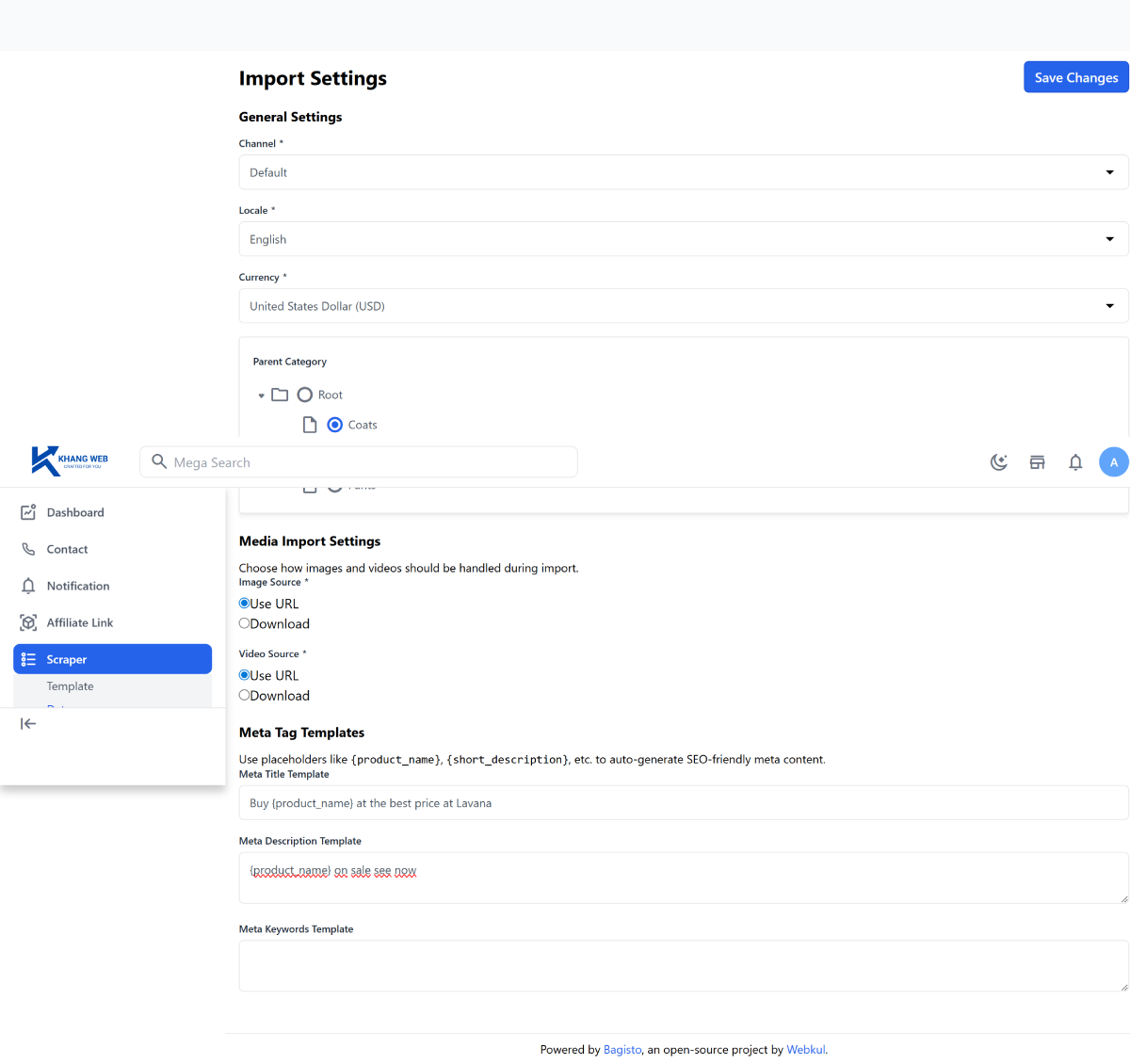
Task: Click into the Mega Search field
Action: click(367, 462)
